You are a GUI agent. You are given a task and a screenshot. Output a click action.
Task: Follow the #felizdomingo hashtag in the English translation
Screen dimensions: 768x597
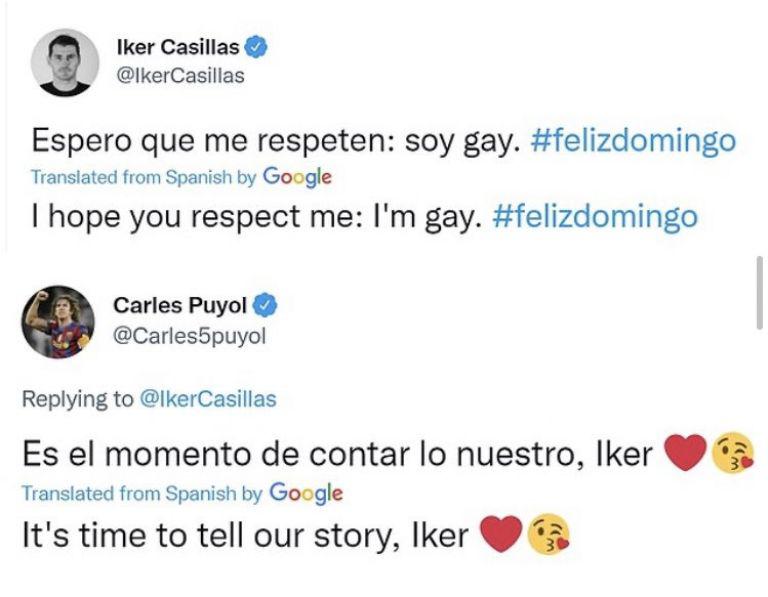[x=595, y=216]
